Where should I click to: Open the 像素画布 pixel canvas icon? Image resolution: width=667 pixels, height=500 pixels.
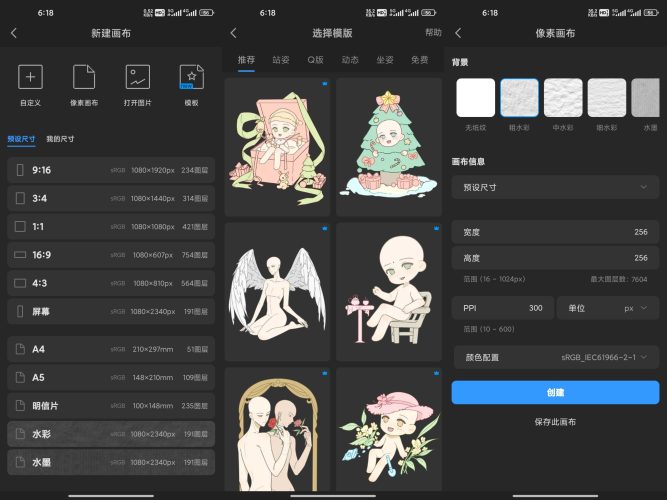(84, 77)
